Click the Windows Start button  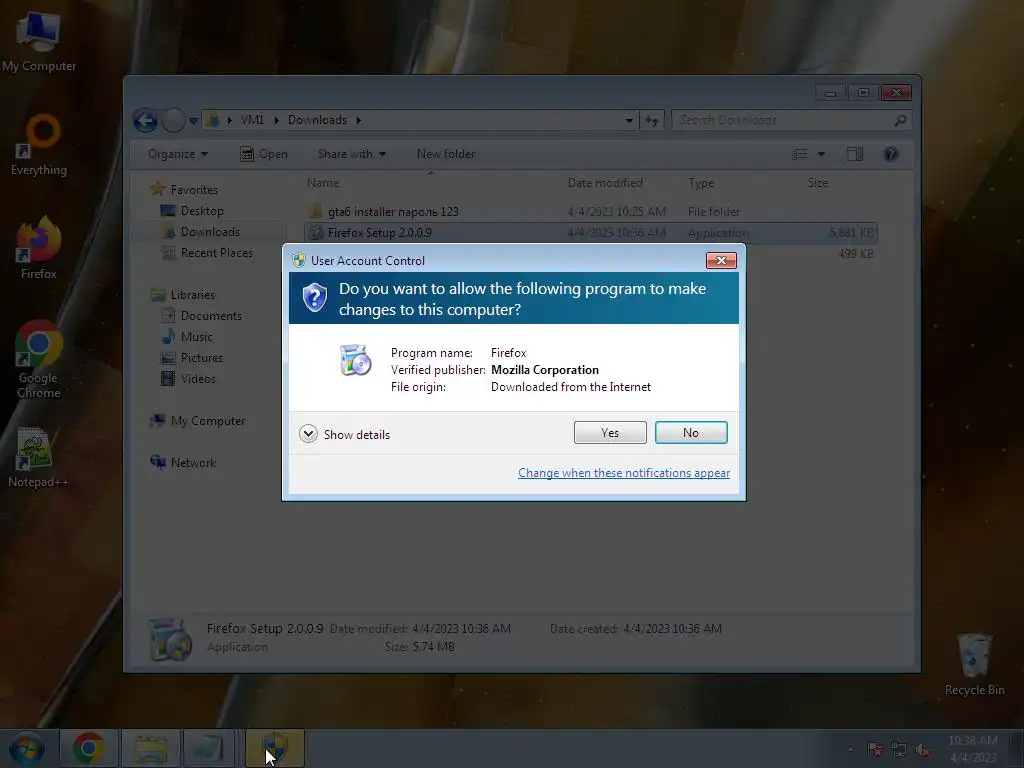(x=26, y=748)
